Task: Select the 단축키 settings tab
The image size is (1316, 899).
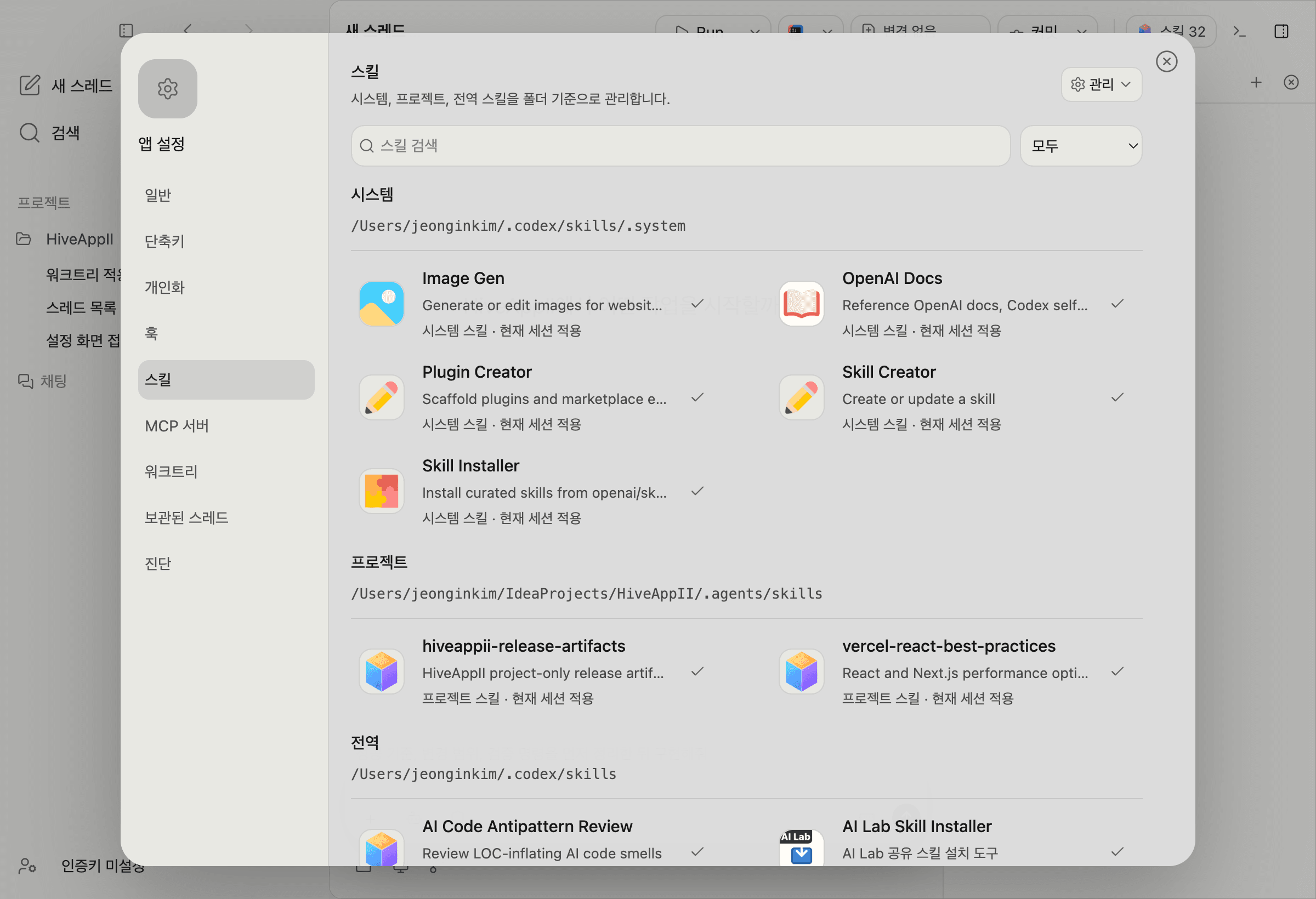Action: tap(226, 241)
